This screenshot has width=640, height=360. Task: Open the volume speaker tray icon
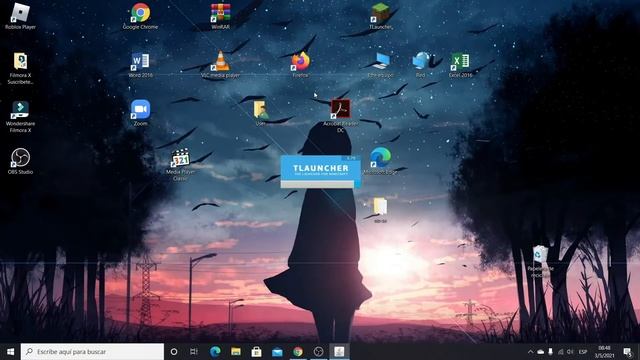point(570,351)
